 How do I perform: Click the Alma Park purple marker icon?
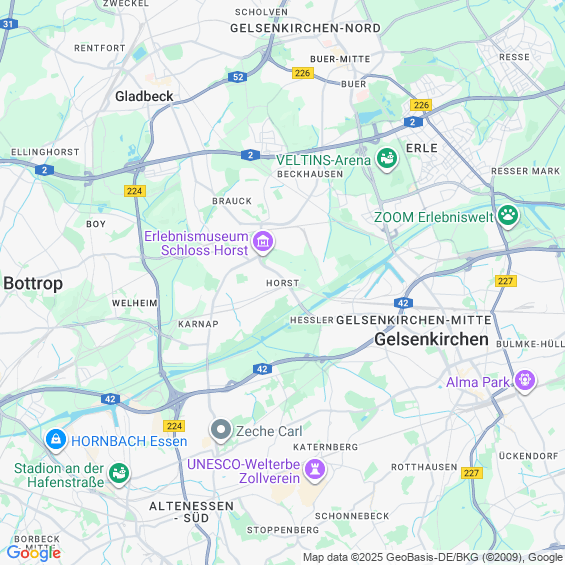pos(525,381)
